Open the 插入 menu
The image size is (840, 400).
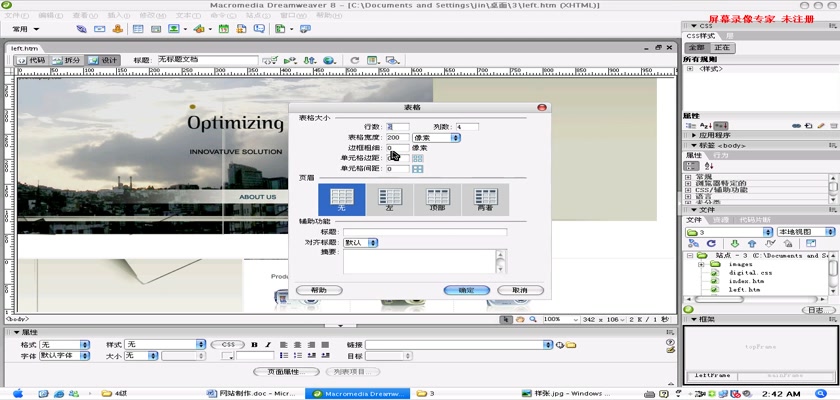pyautogui.click(x=118, y=15)
